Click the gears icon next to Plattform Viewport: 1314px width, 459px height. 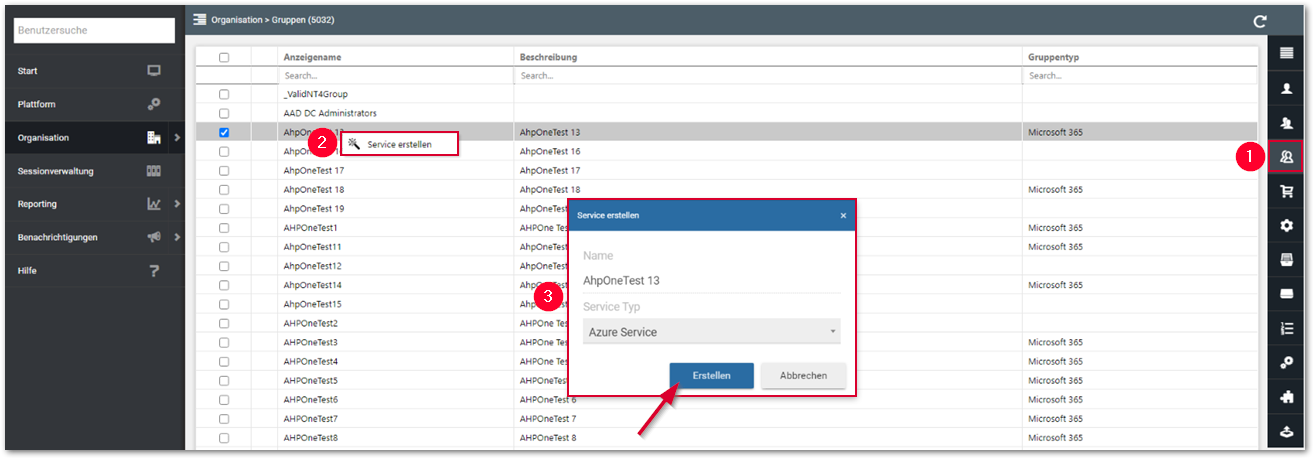(x=154, y=104)
